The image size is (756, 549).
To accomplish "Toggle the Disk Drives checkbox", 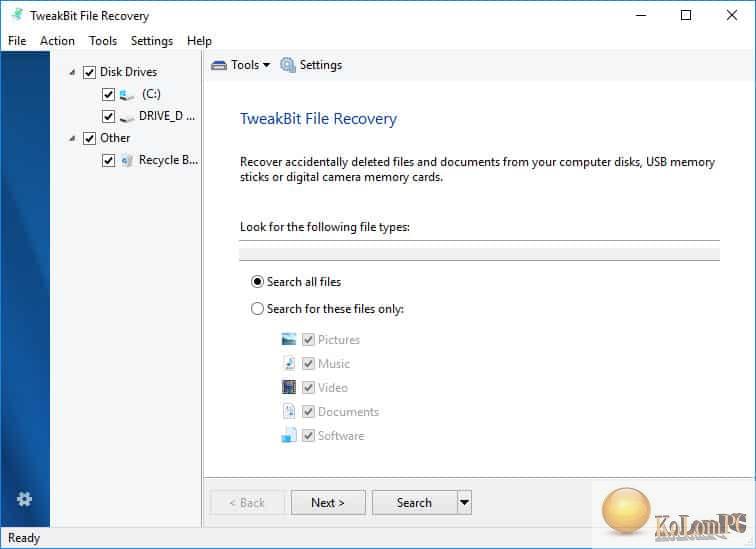I will [90, 72].
